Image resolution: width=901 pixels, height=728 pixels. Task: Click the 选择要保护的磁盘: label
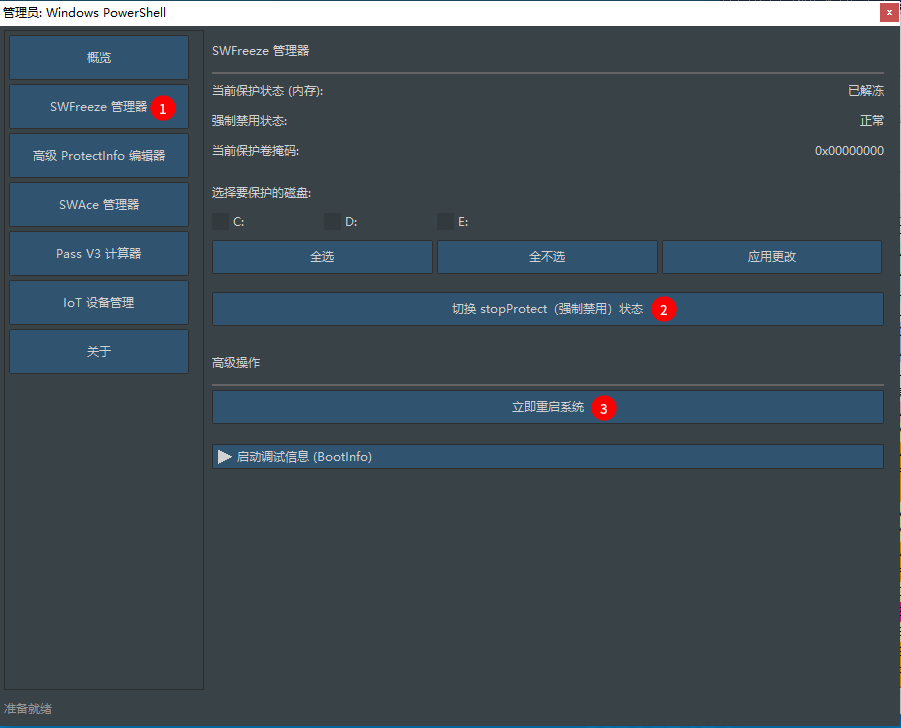pos(261,192)
